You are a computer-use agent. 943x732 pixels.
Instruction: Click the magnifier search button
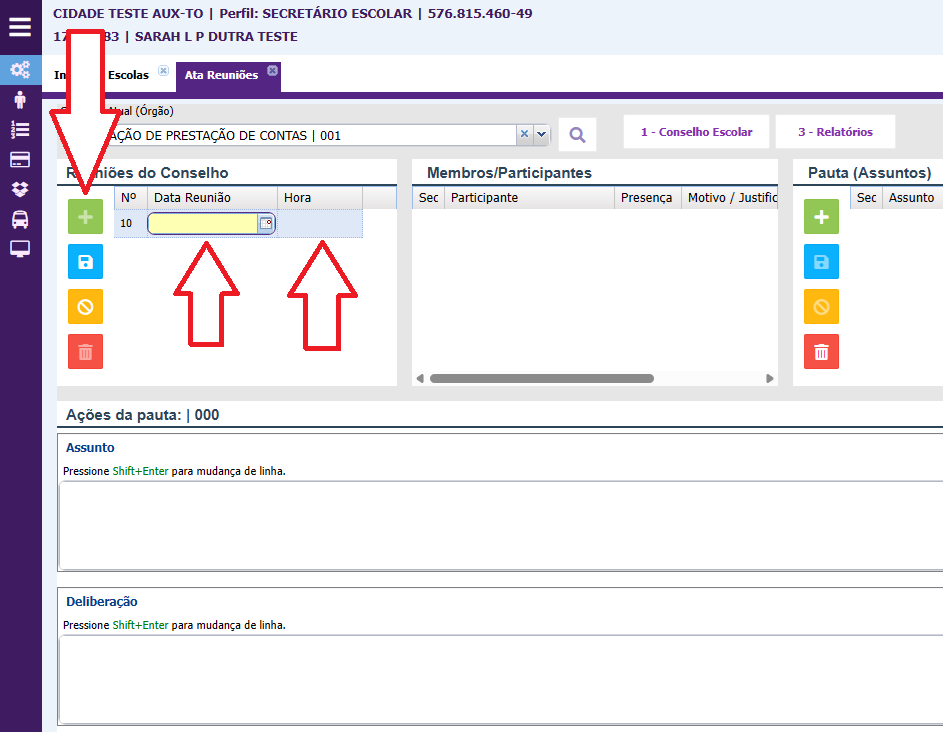[x=577, y=134]
